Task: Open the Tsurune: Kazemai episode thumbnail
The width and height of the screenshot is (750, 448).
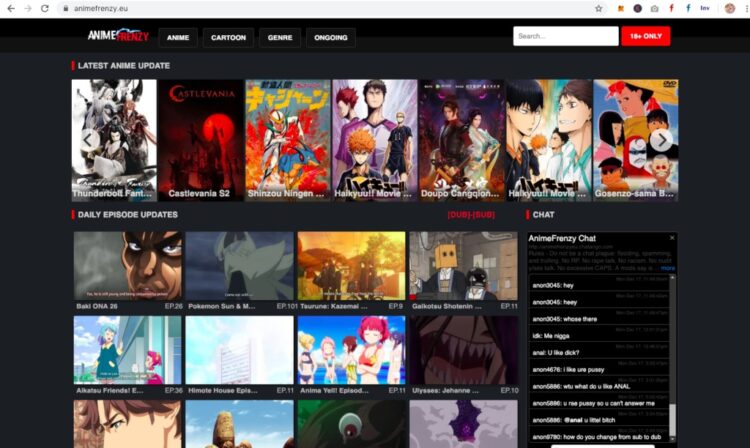Action: [352, 266]
